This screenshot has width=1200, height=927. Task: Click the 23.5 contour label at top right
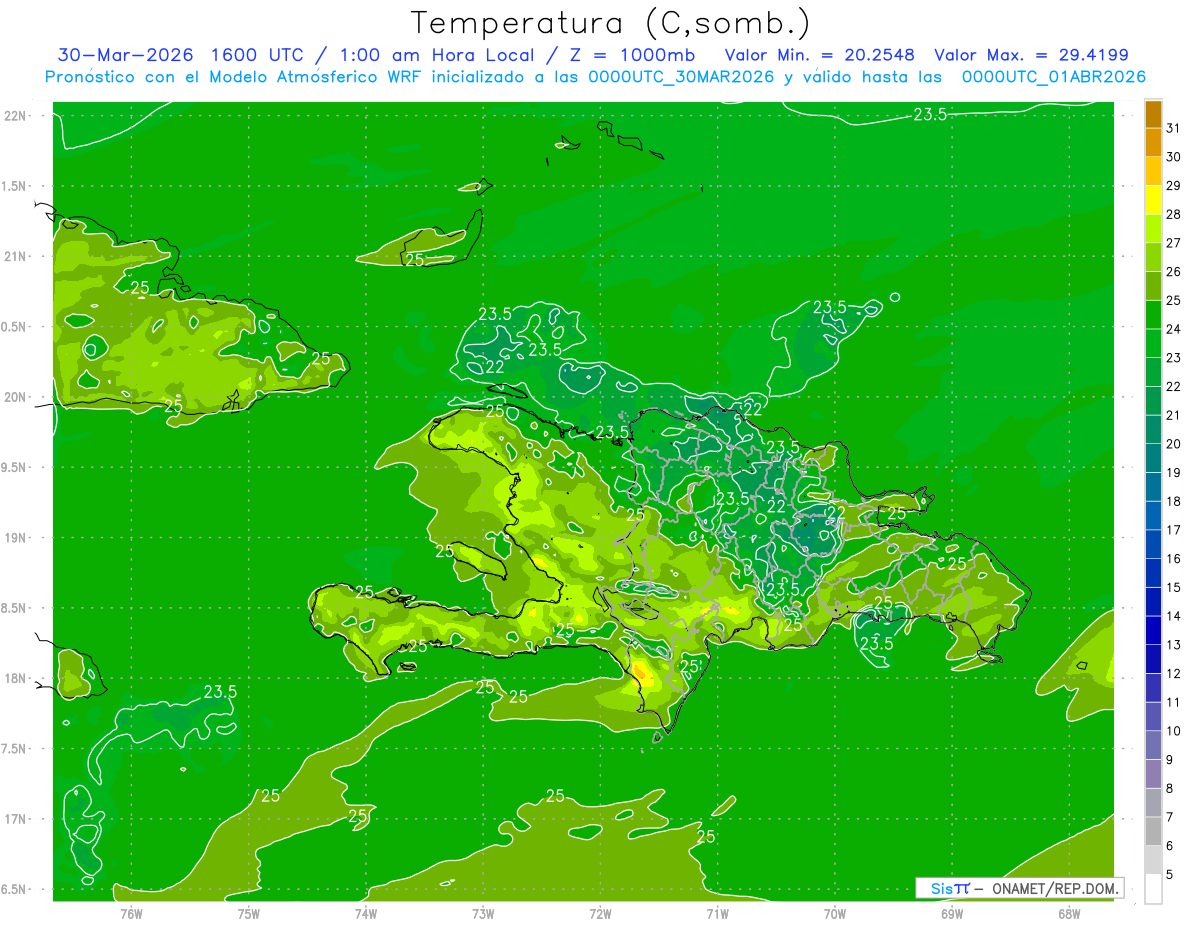[x=930, y=115]
